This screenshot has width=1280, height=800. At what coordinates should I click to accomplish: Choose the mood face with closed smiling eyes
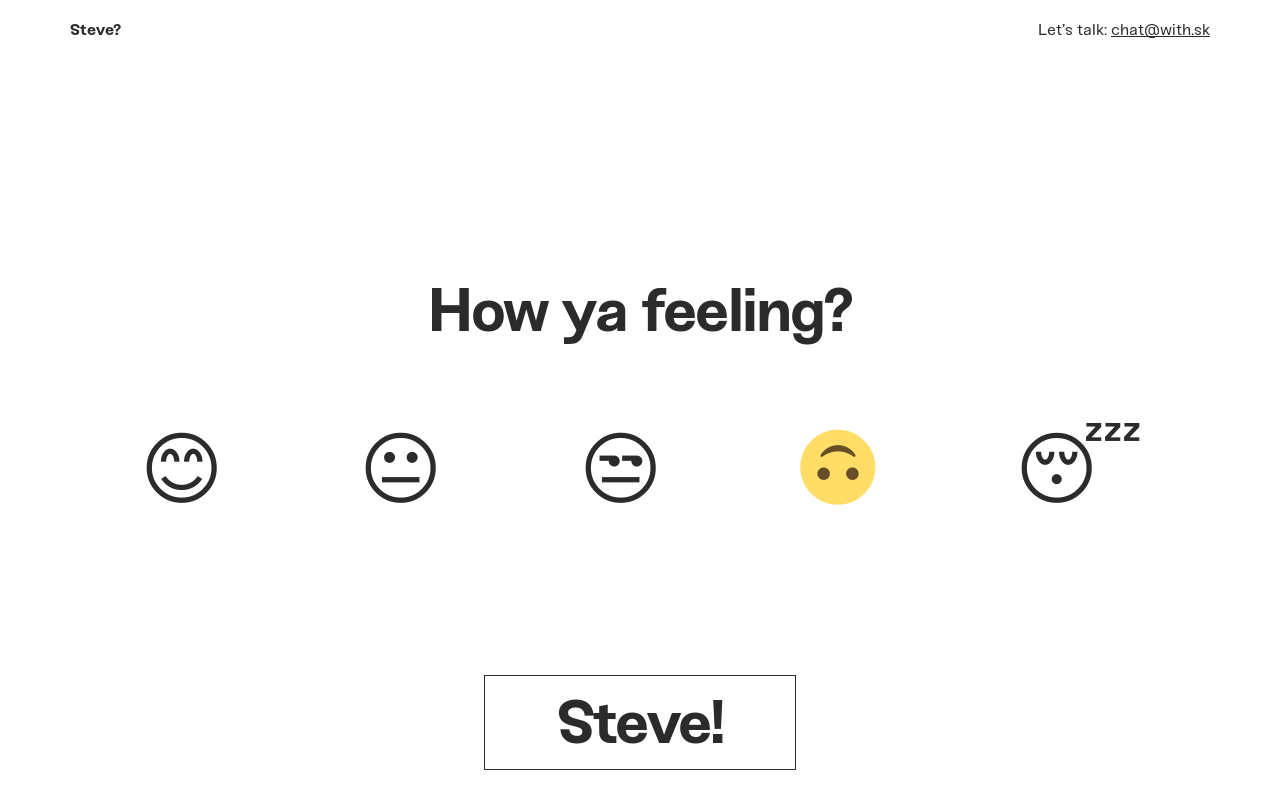pyautogui.click(x=181, y=467)
